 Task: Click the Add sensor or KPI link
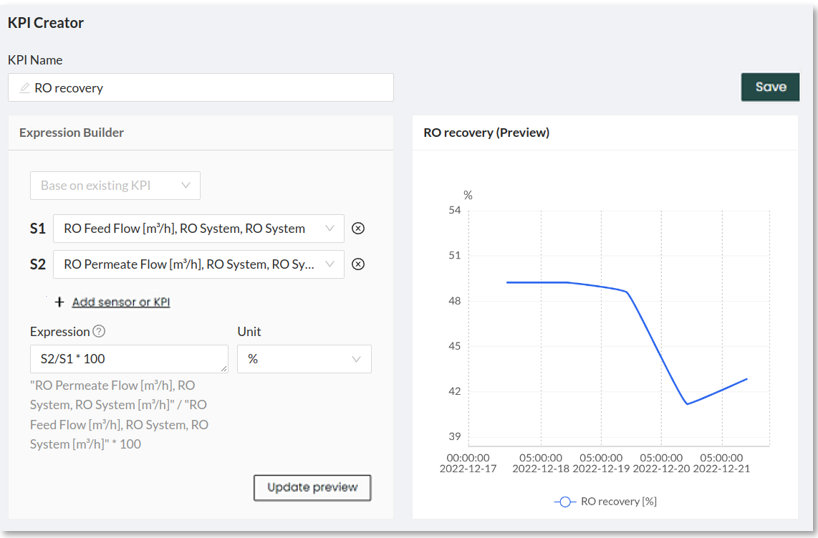pyautogui.click(x=120, y=302)
